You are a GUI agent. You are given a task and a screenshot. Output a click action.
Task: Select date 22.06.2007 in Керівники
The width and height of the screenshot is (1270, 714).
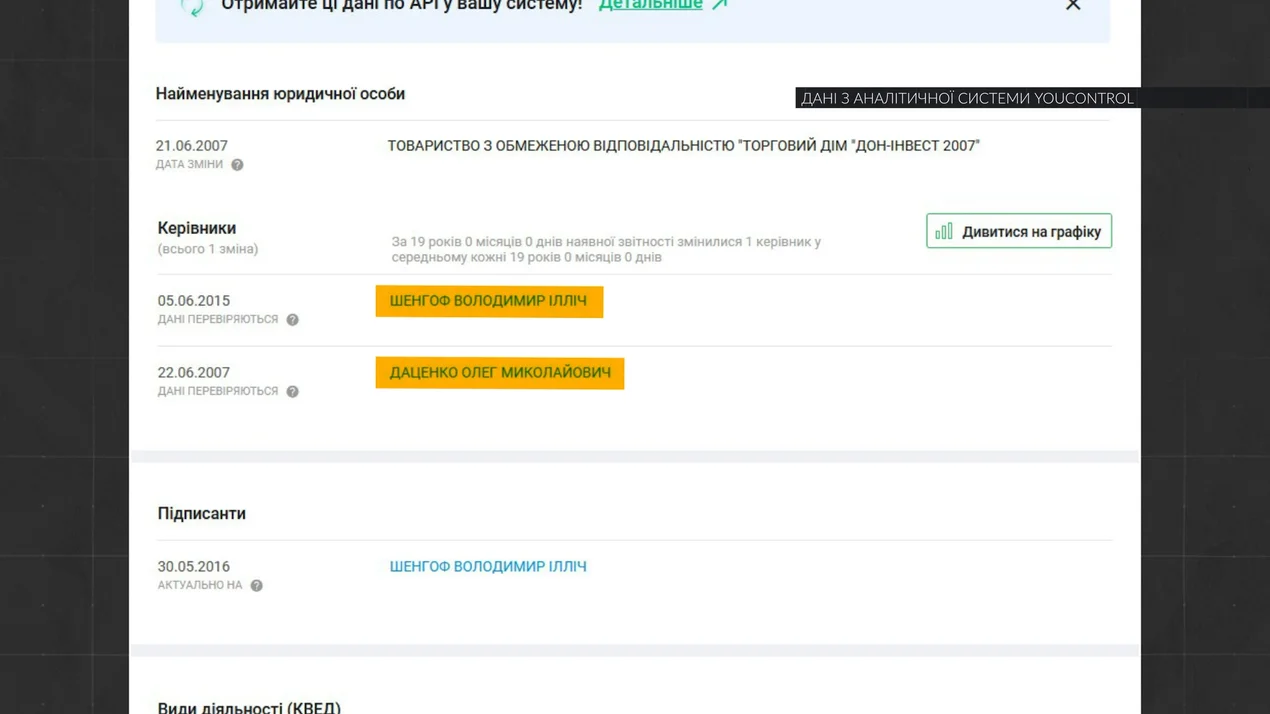tap(194, 373)
